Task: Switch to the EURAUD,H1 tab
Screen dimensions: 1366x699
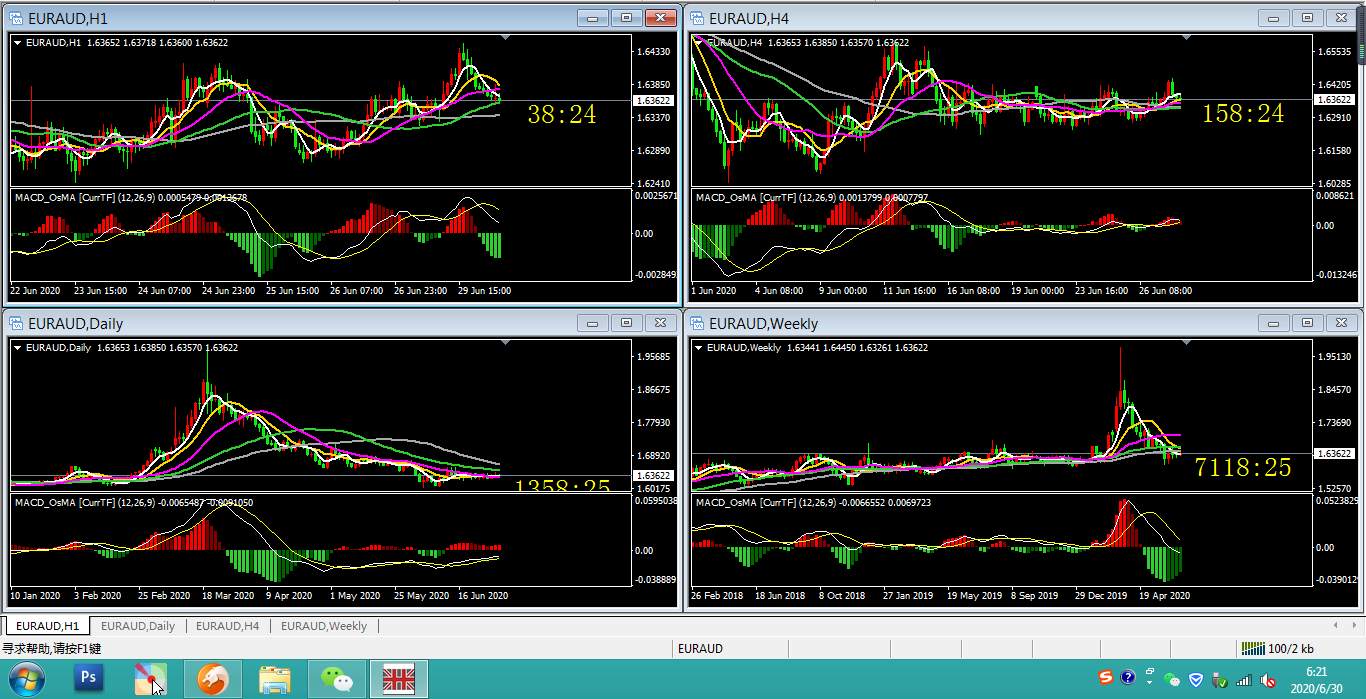Action: (47, 626)
